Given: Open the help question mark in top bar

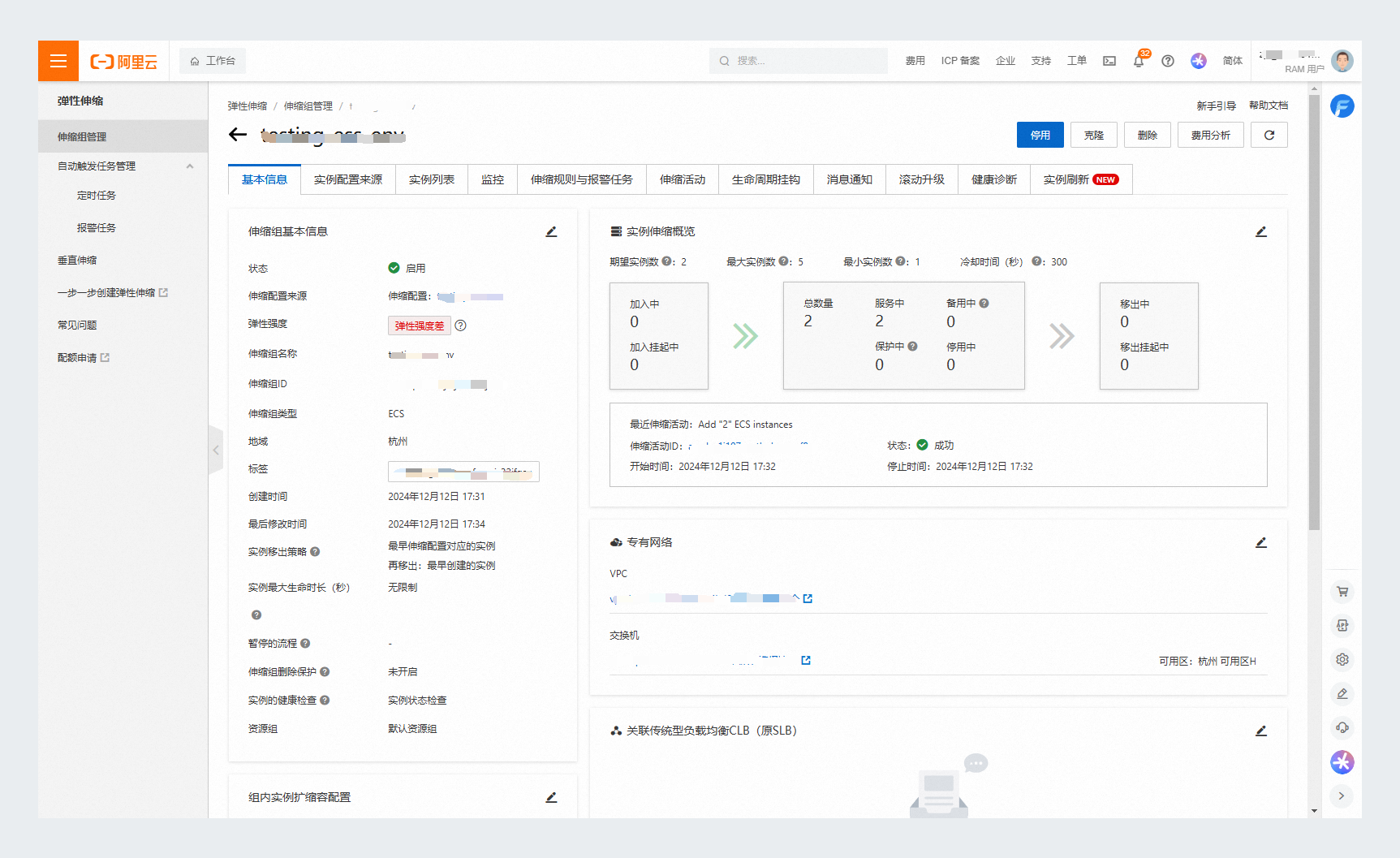Looking at the screenshot, I should coord(1168,61).
